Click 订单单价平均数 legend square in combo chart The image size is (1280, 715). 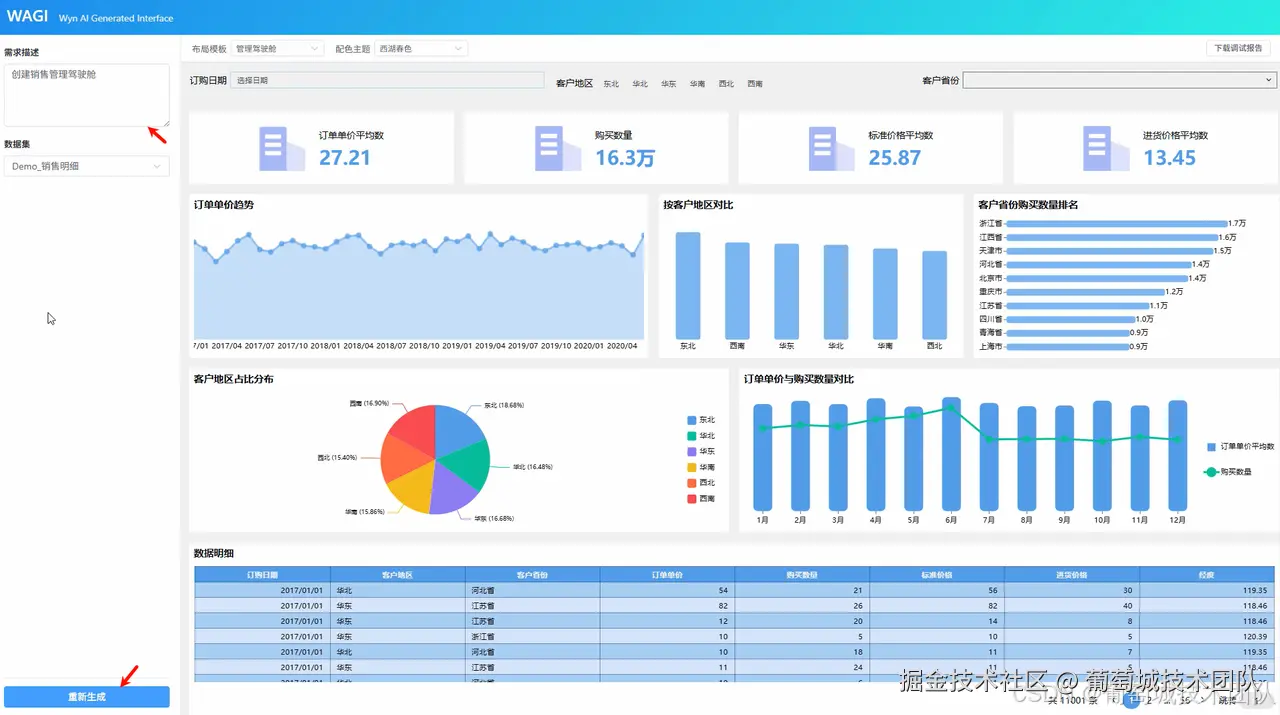pos(1212,446)
